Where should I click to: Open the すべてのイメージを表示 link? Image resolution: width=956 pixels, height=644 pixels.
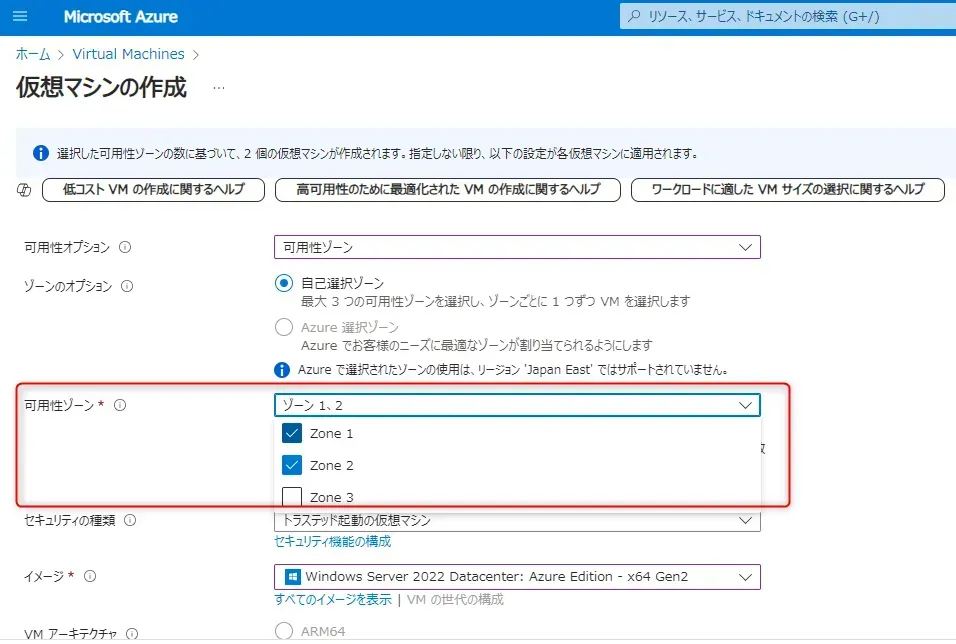tap(333, 600)
